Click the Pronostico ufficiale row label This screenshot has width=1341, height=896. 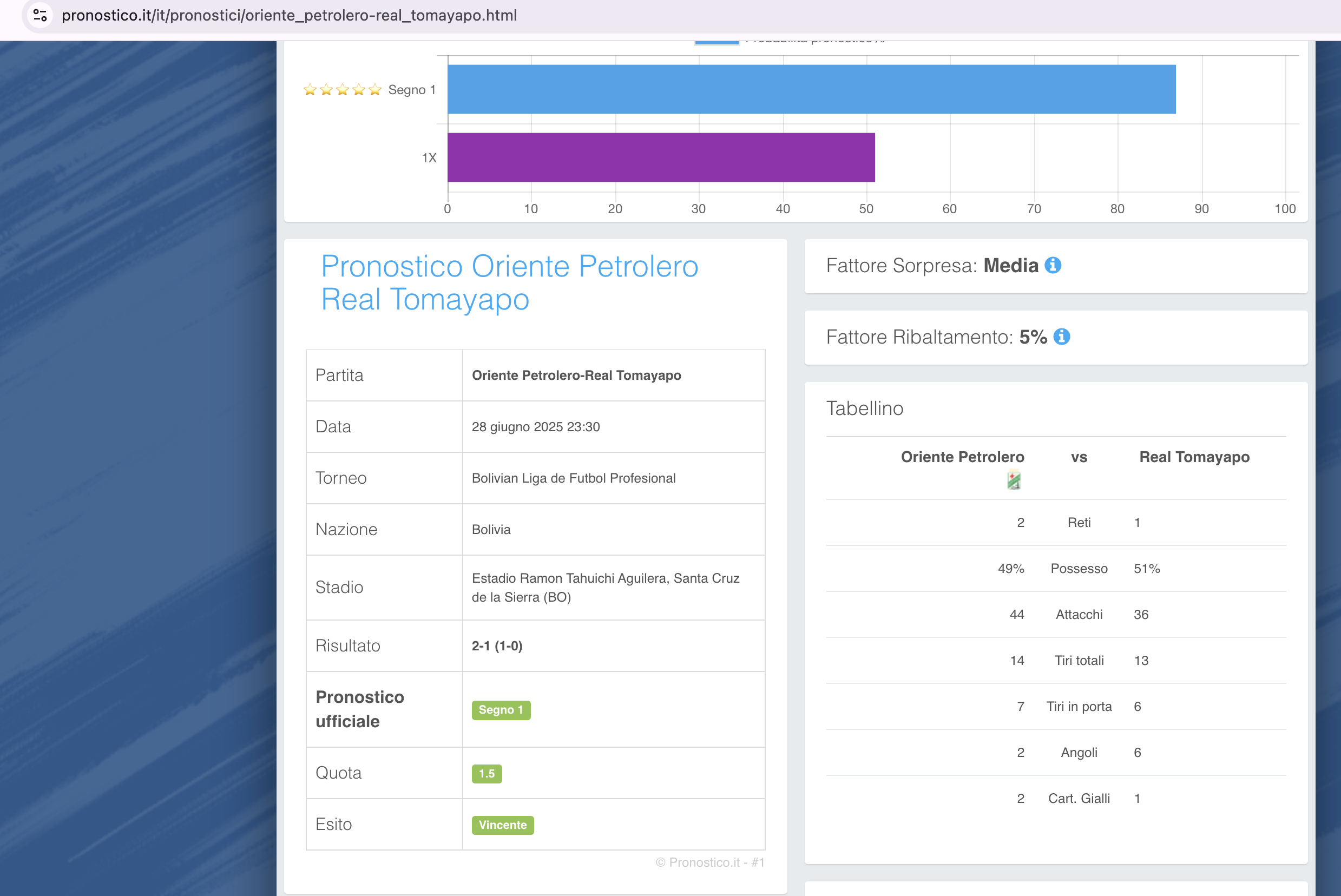coord(360,709)
